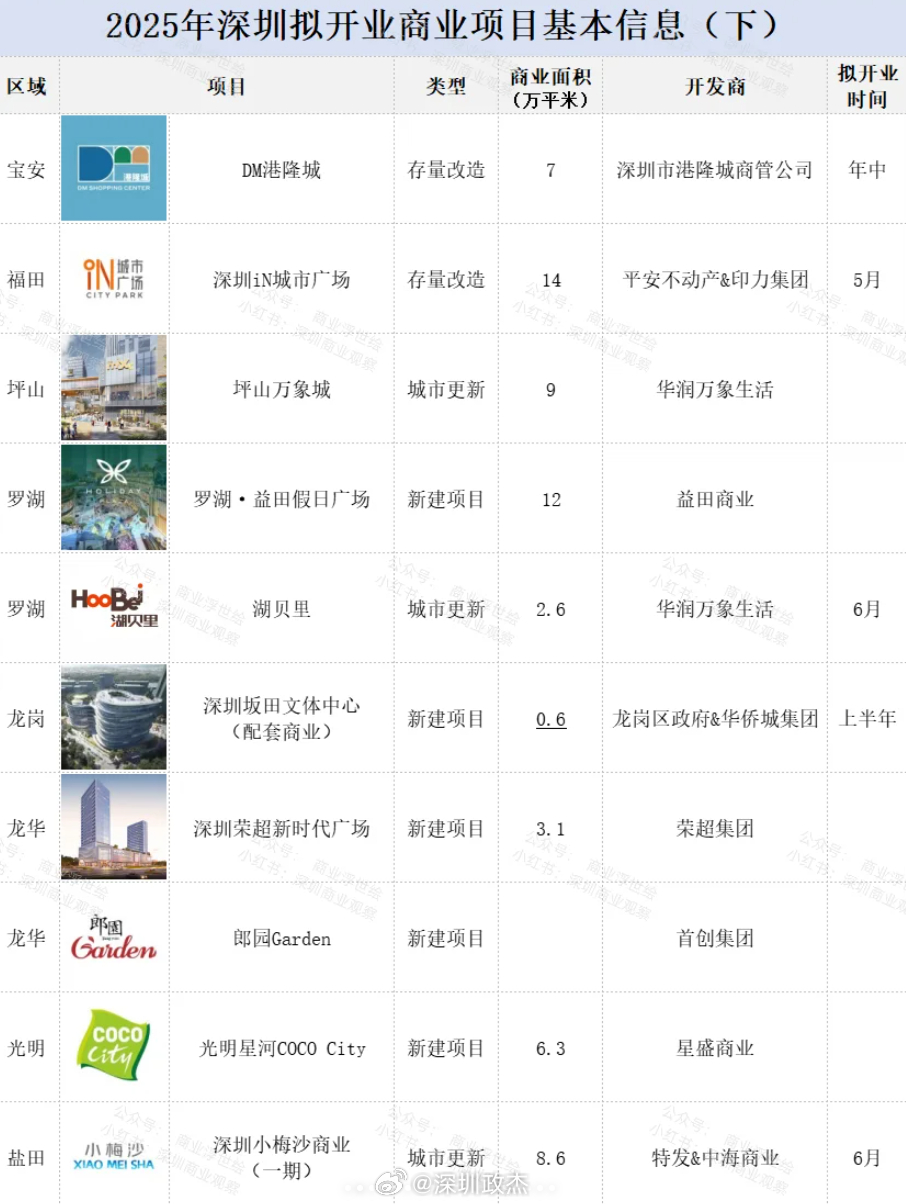Click the area value 6.3

551,1049
